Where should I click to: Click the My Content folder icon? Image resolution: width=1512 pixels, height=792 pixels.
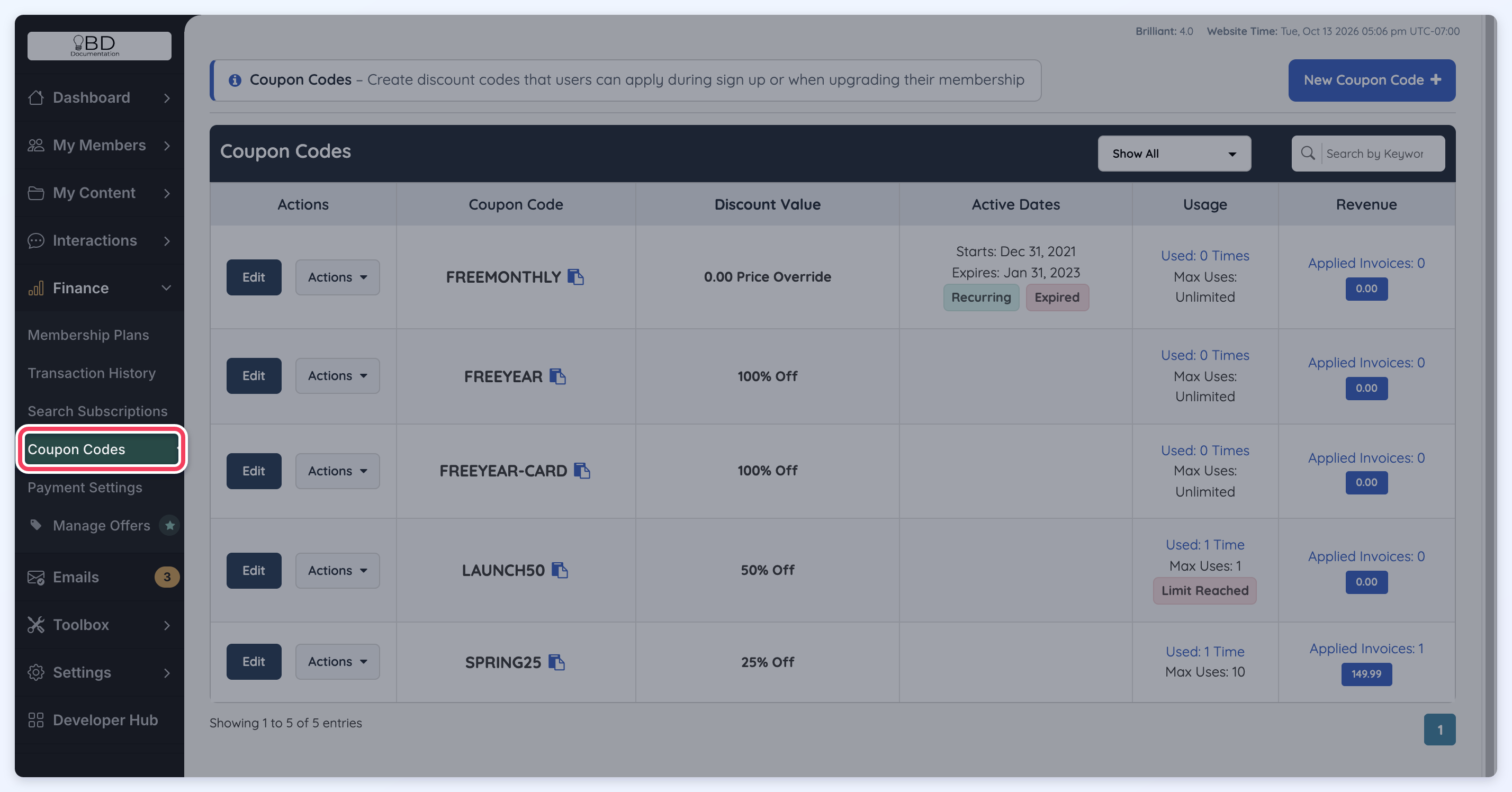point(36,193)
